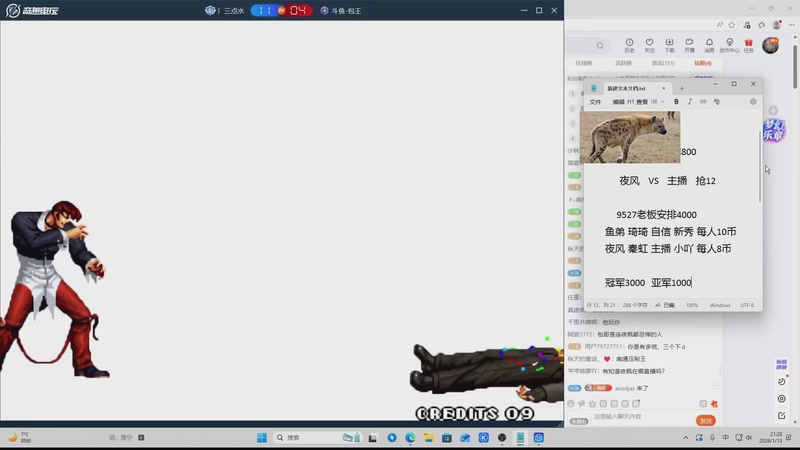The height and width of the screenshot is (450, 800).
Task: Click the 关注 heart icon
Action: pos(649,45)
